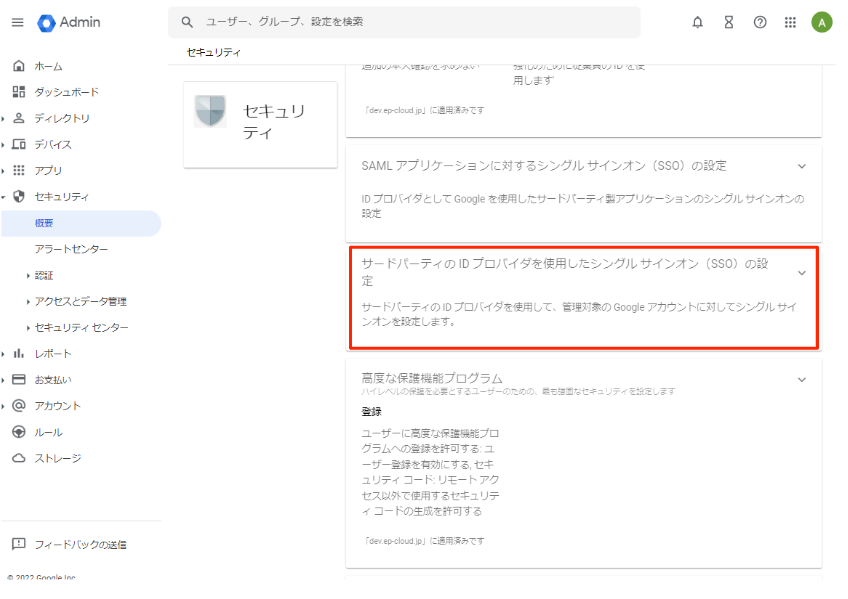This screenshot has height=599, width=848.
Task: Click the セキュリティ shield icon in sidebar
Action: pos(19,196)
